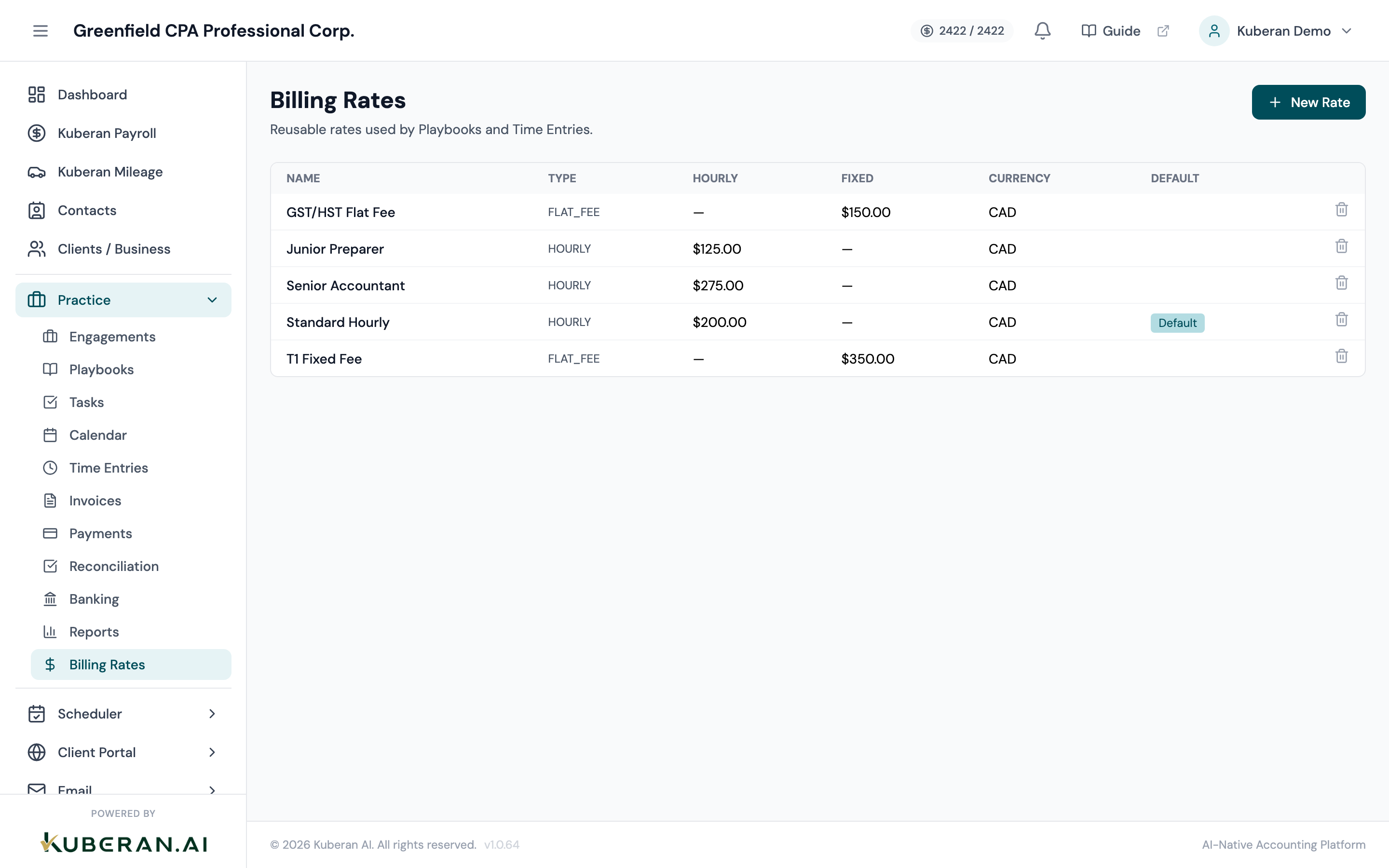Screen dimensions: 1389x868
Task: Click the Scheduler calendar icon
Action: click(37, 714)
